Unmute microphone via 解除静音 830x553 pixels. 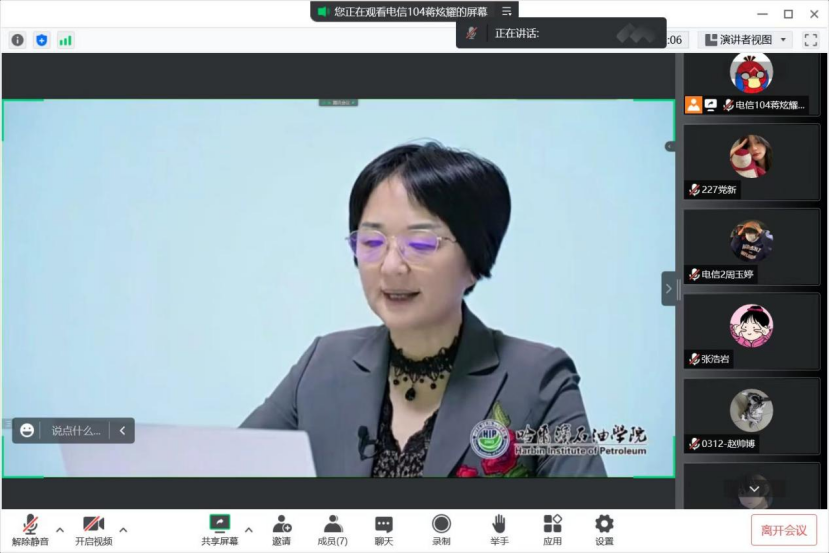click(x=31, y=530)
